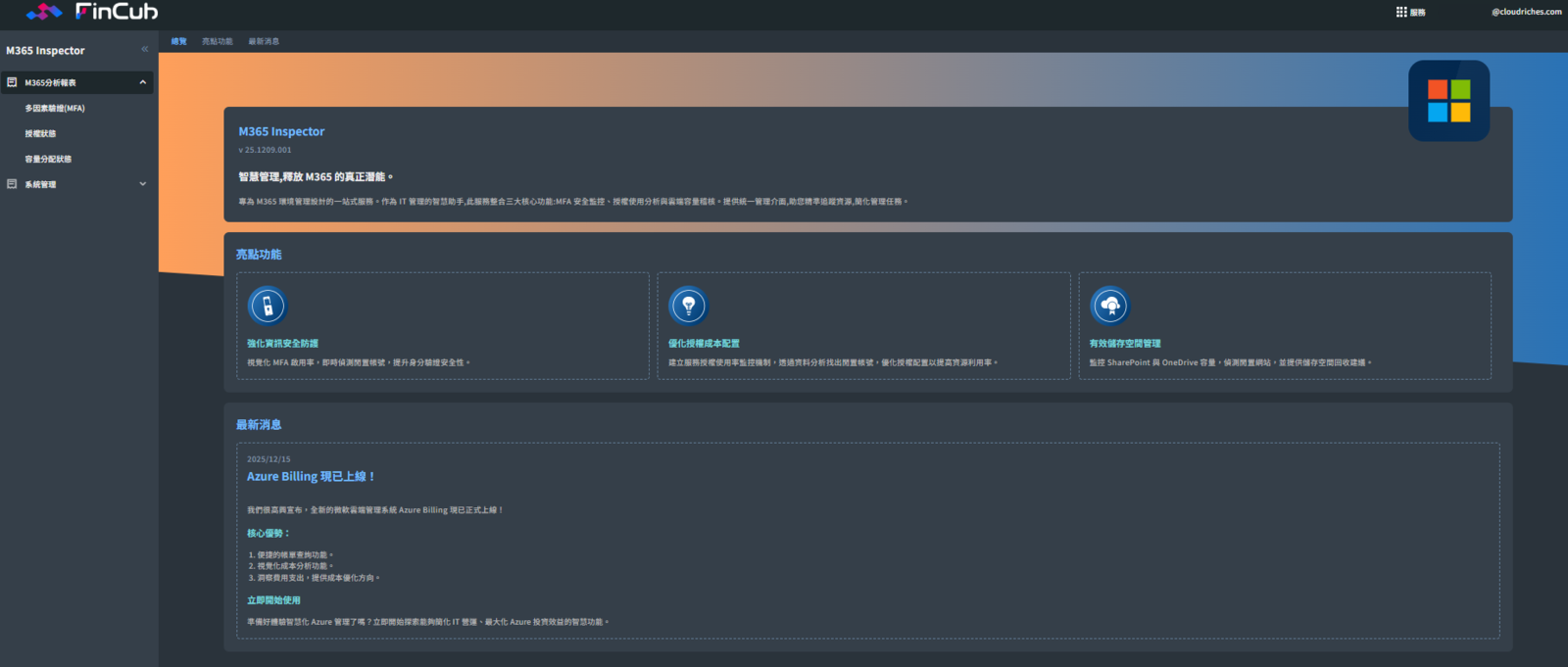Click the list item 便捷的帳單查詢功能
The width and height of the screenshot is (1568, 667).
coord(294,554)
